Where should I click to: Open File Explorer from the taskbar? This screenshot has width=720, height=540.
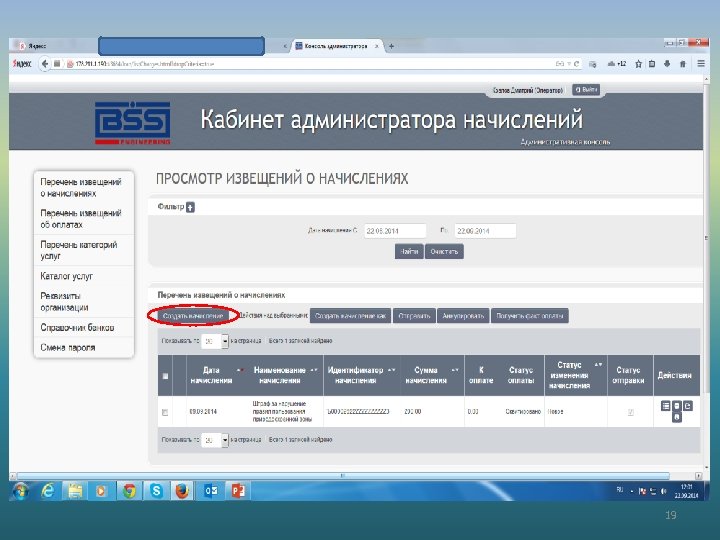coord(75,491)
